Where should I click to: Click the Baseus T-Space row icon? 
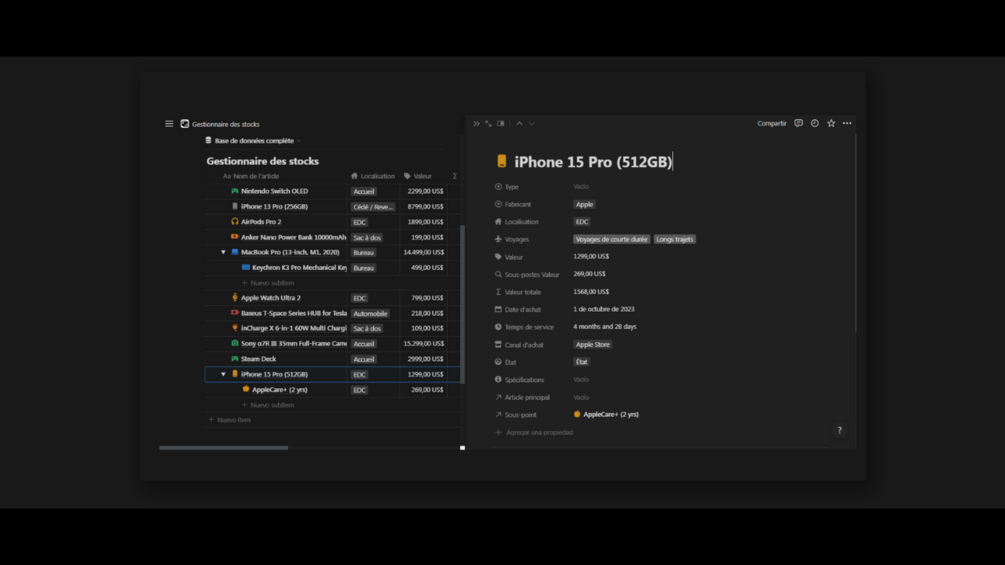click(235, 313)
